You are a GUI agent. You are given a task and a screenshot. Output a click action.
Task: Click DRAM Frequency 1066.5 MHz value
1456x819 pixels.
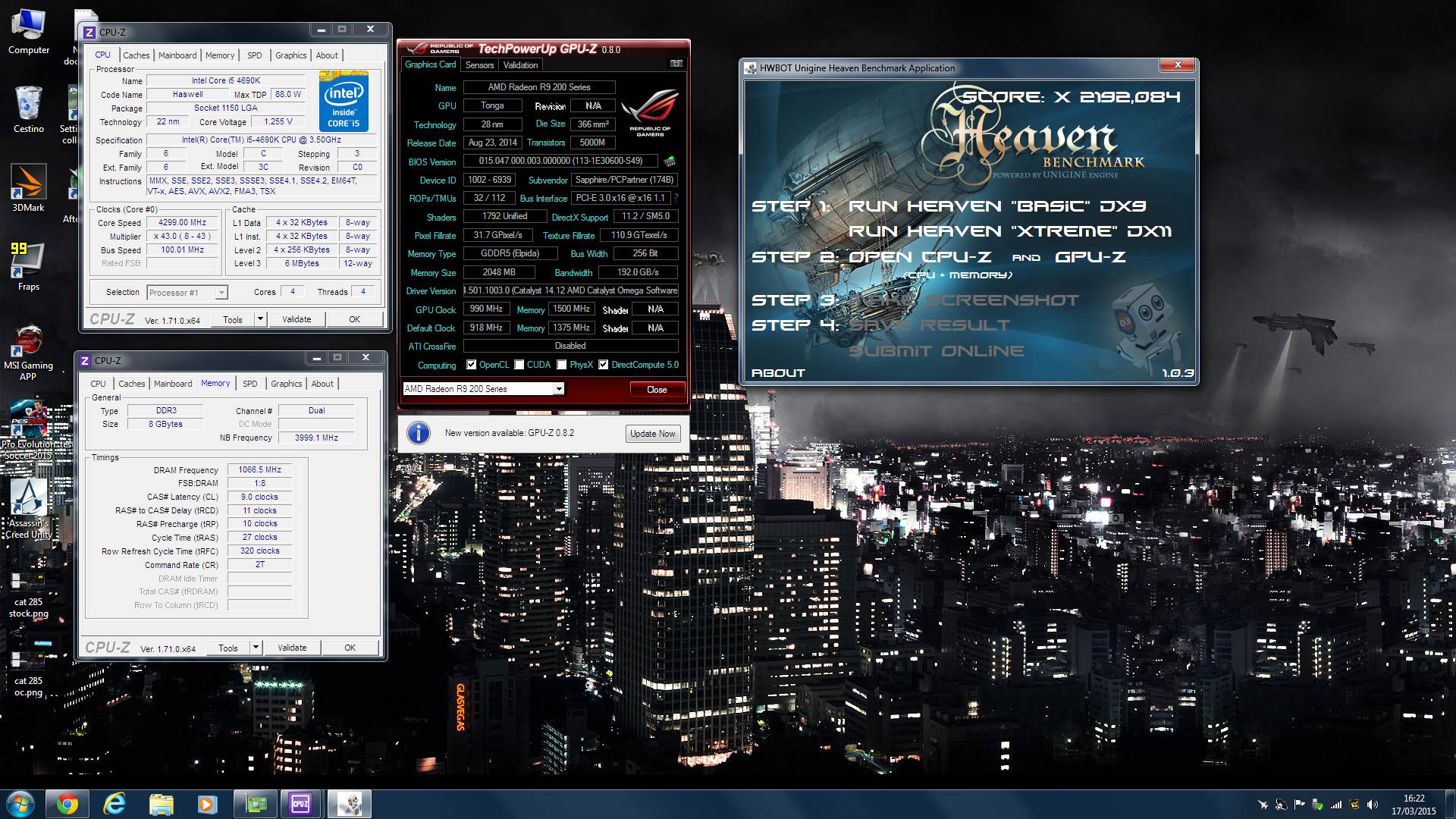[259, 470]
